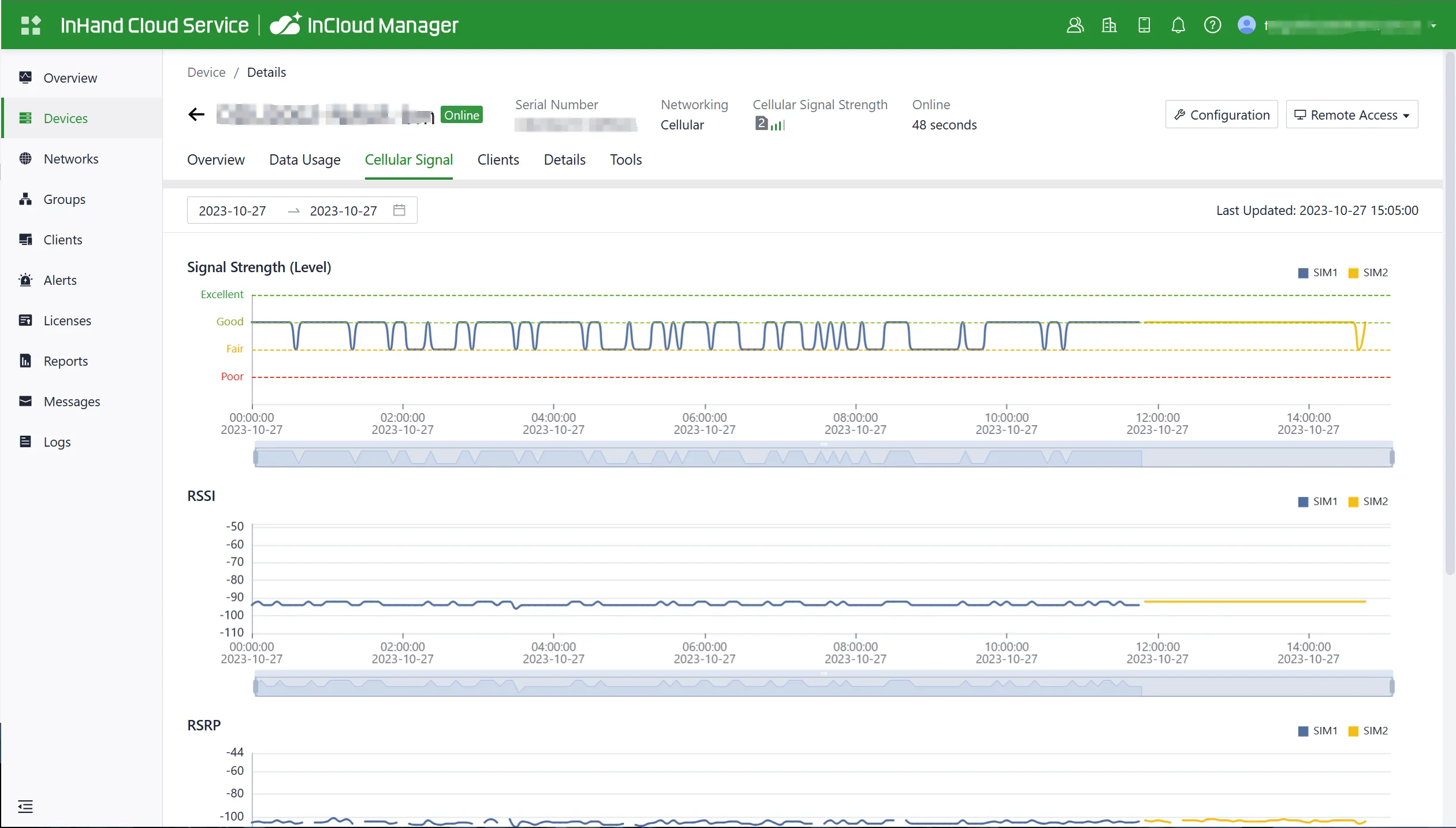1456x828 pixels.
Task: Switch to the Clients tab
Action: pos(498,159)
